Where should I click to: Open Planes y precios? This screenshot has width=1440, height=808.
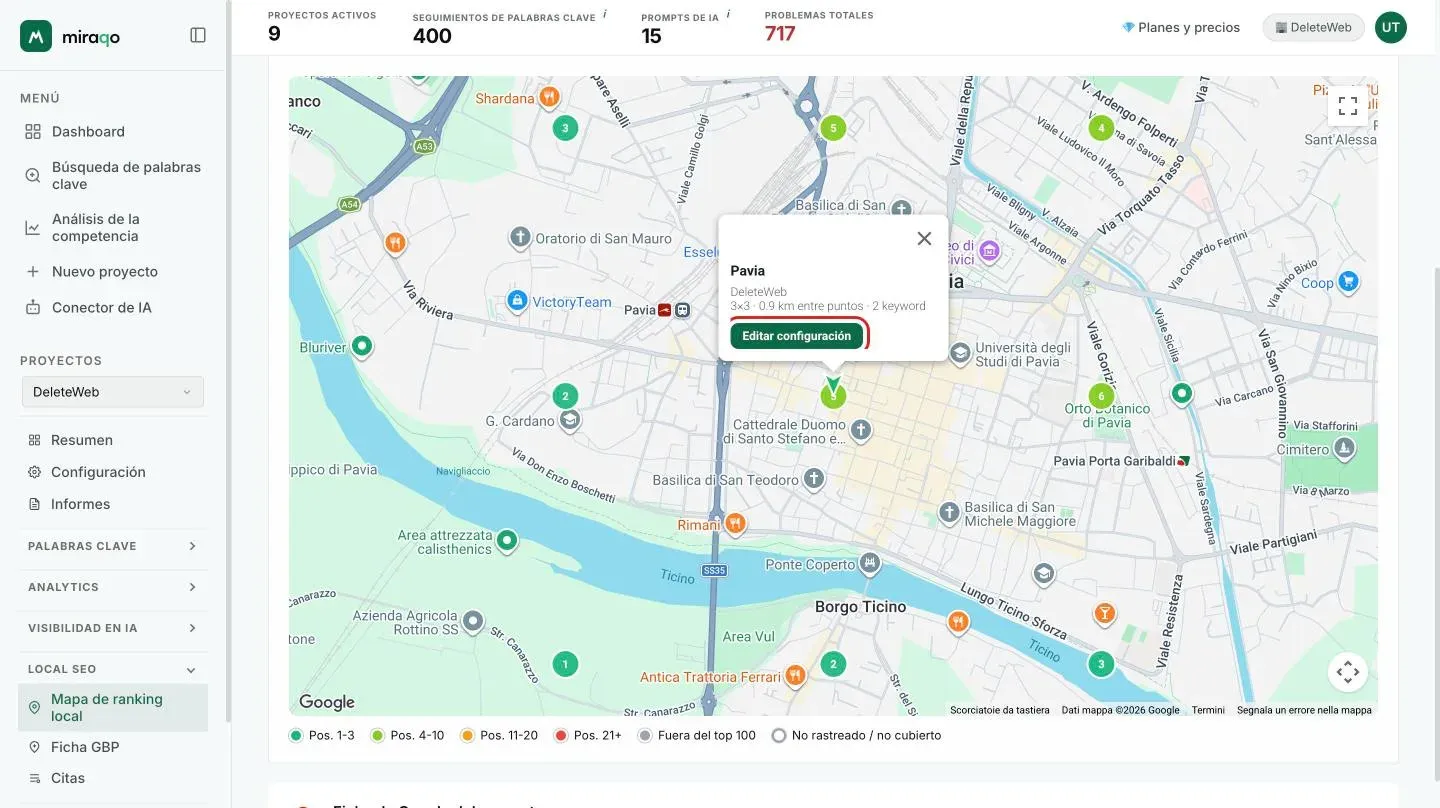click(x=1181, y=28)
